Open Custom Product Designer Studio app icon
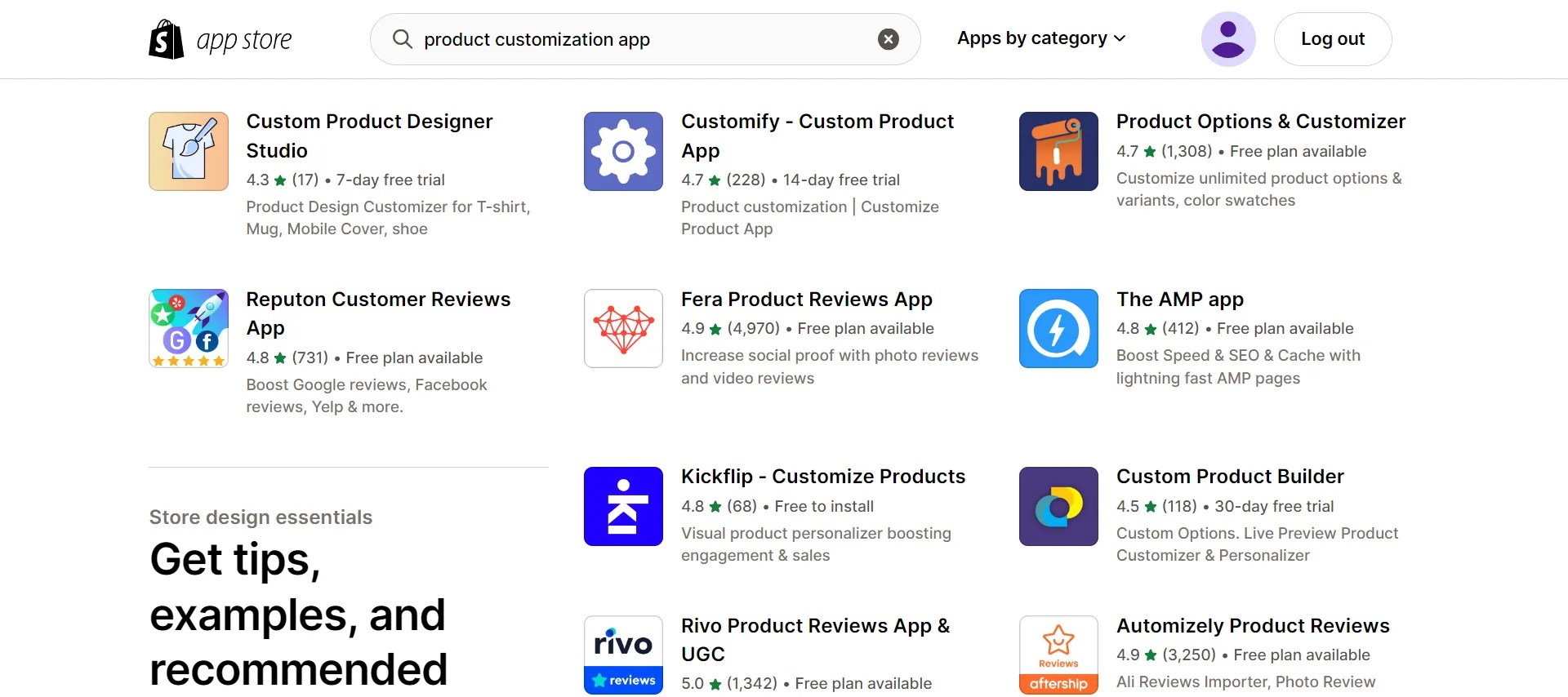The image size is (1568, 697). [x=189, y=152]
